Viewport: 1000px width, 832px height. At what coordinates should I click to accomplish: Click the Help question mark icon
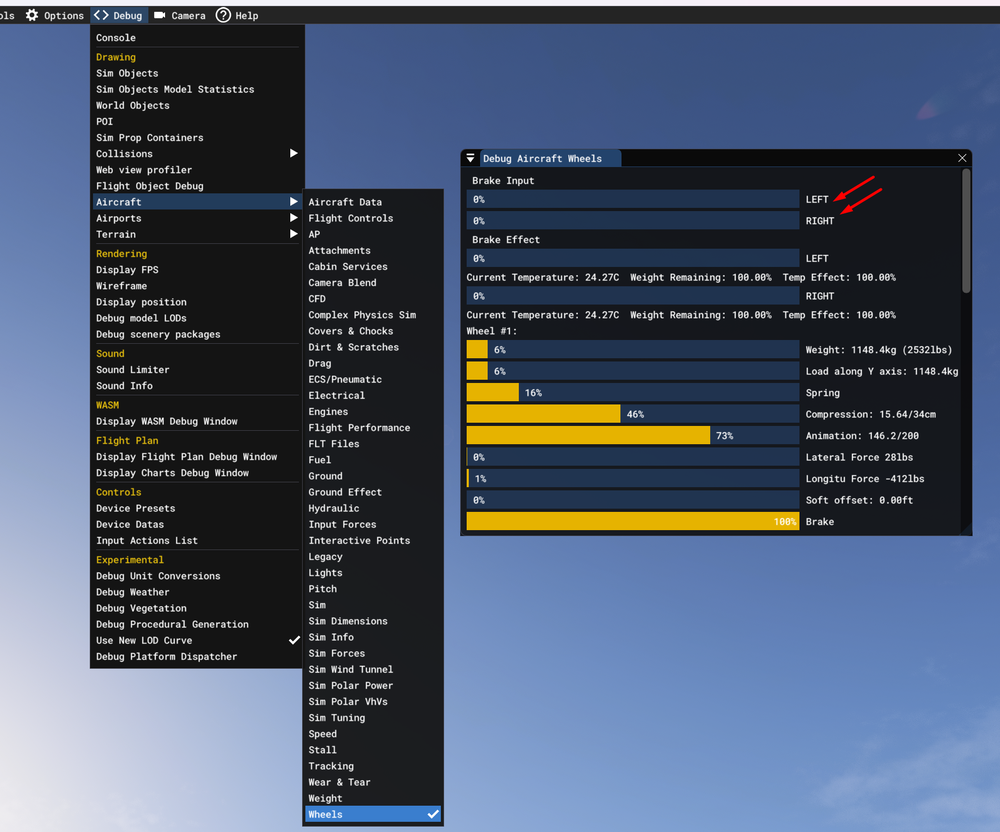(222, 15)
